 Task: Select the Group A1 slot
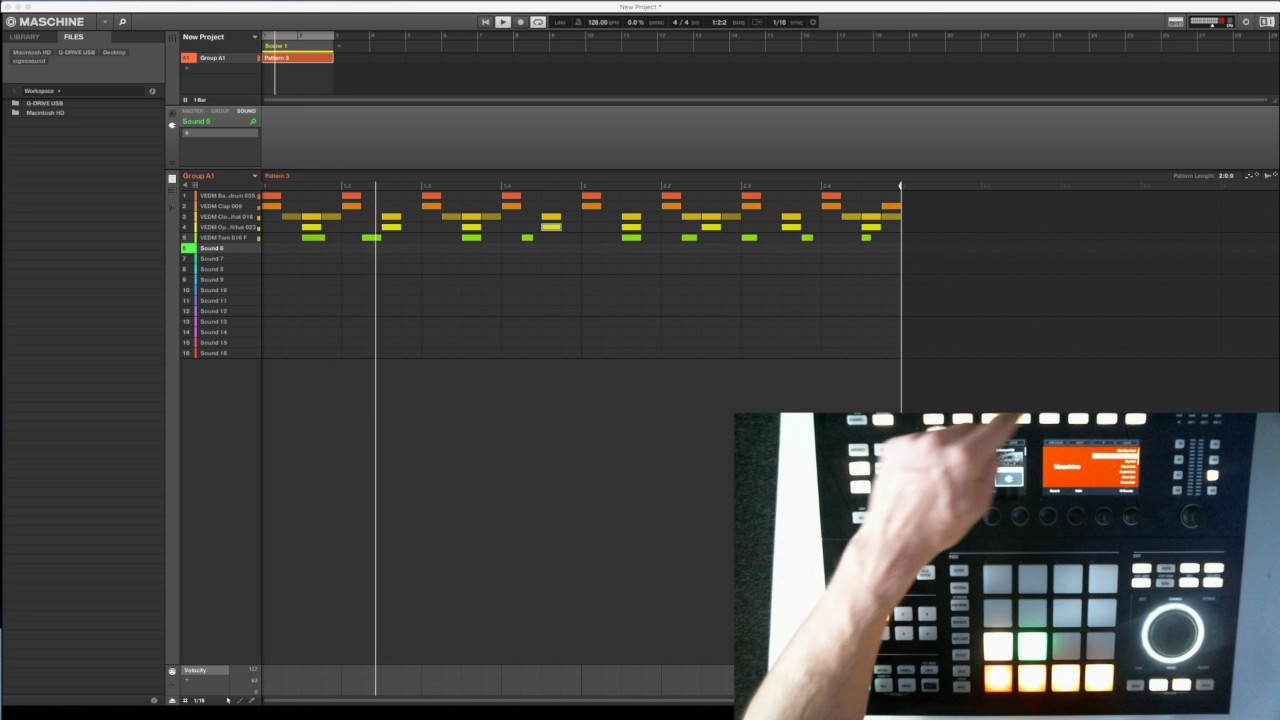(x=220, y=58)
